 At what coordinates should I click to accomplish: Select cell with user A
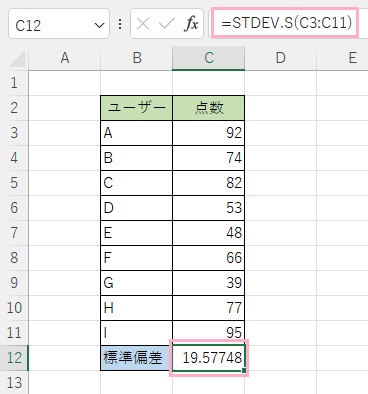point(136,133)
